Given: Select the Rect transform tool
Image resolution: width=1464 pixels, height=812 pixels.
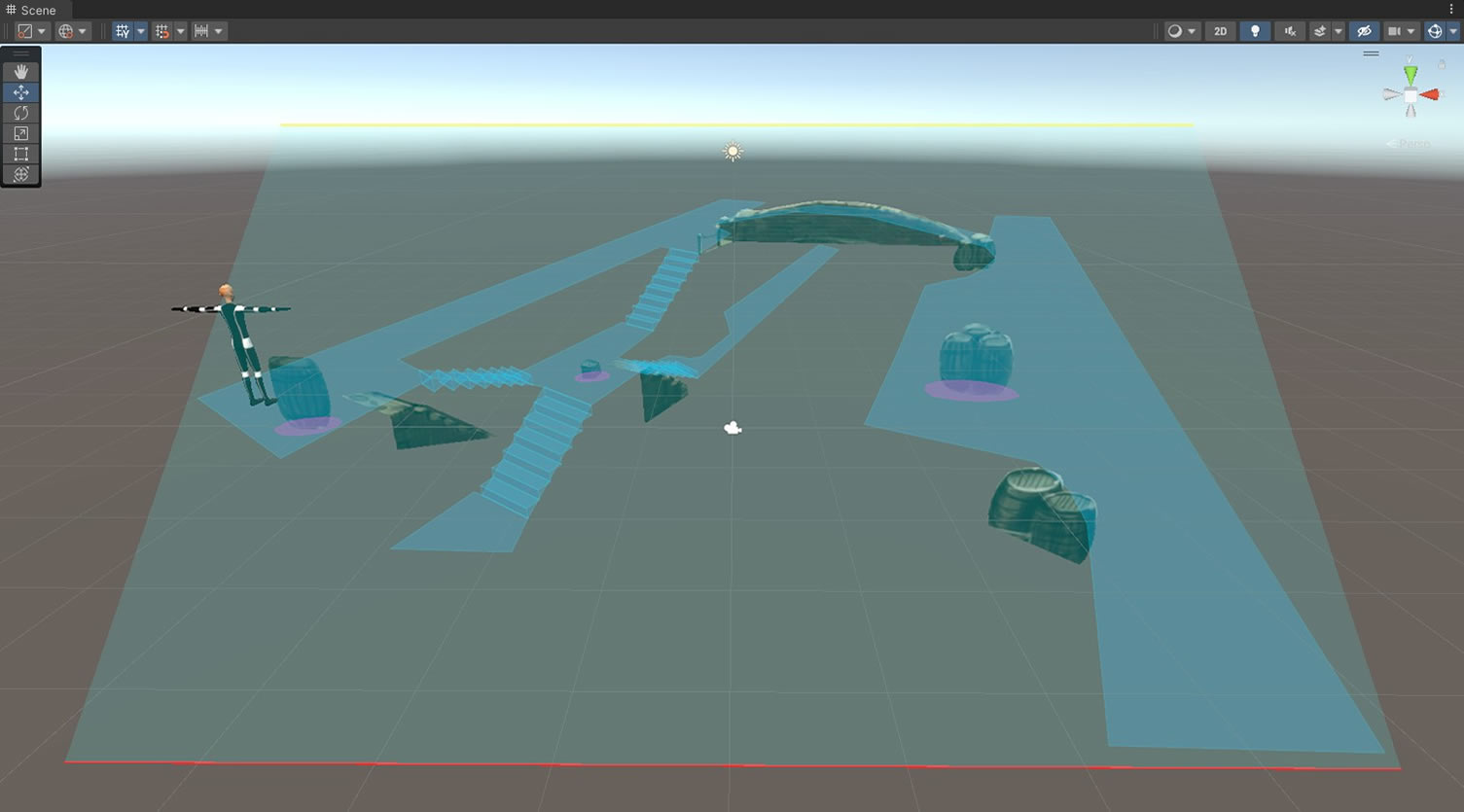Looking at the screenshot, I should pos(20,154).
